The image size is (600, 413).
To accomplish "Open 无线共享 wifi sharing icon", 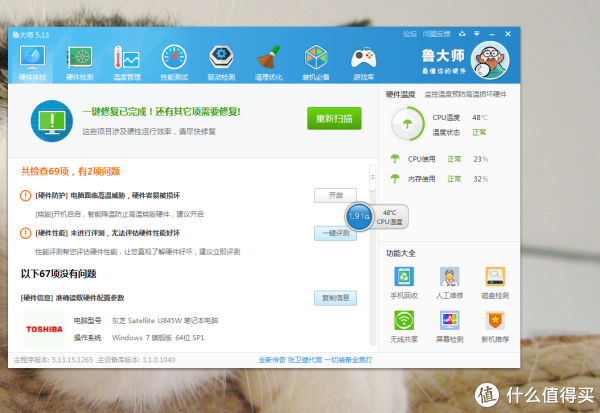I will (404, 320).
